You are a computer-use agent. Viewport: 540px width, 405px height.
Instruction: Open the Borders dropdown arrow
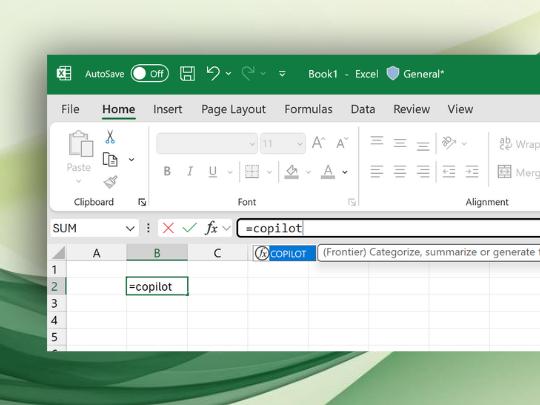click(x=269, y=172)
